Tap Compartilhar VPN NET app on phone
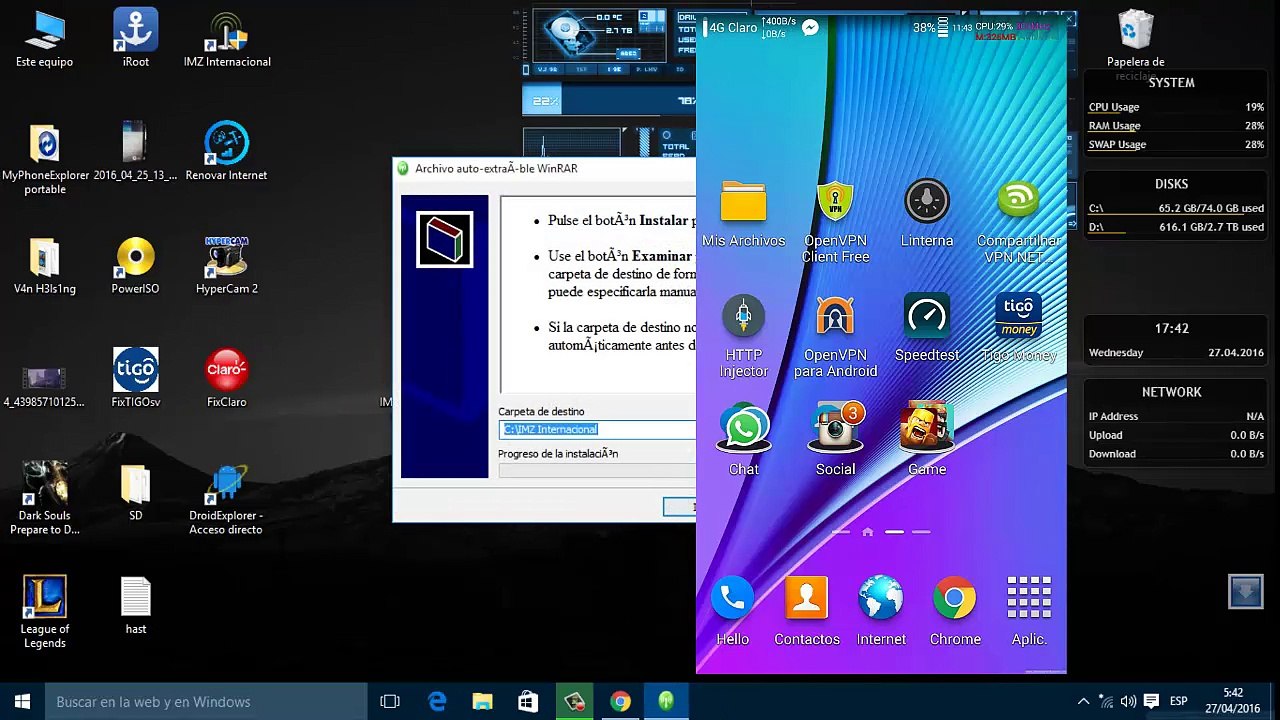 (1018, 221)
